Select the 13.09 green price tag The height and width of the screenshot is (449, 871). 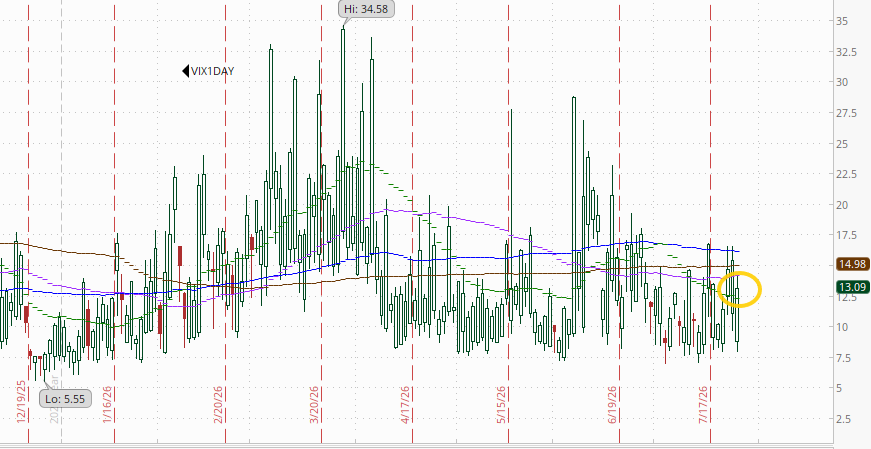pyautogui.click(x=853, y=287)
